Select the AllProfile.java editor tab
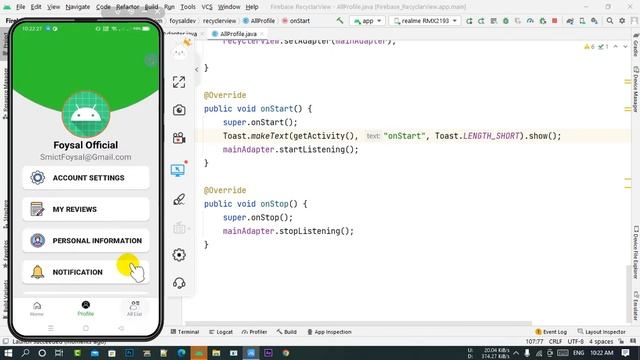 (238, 34)
